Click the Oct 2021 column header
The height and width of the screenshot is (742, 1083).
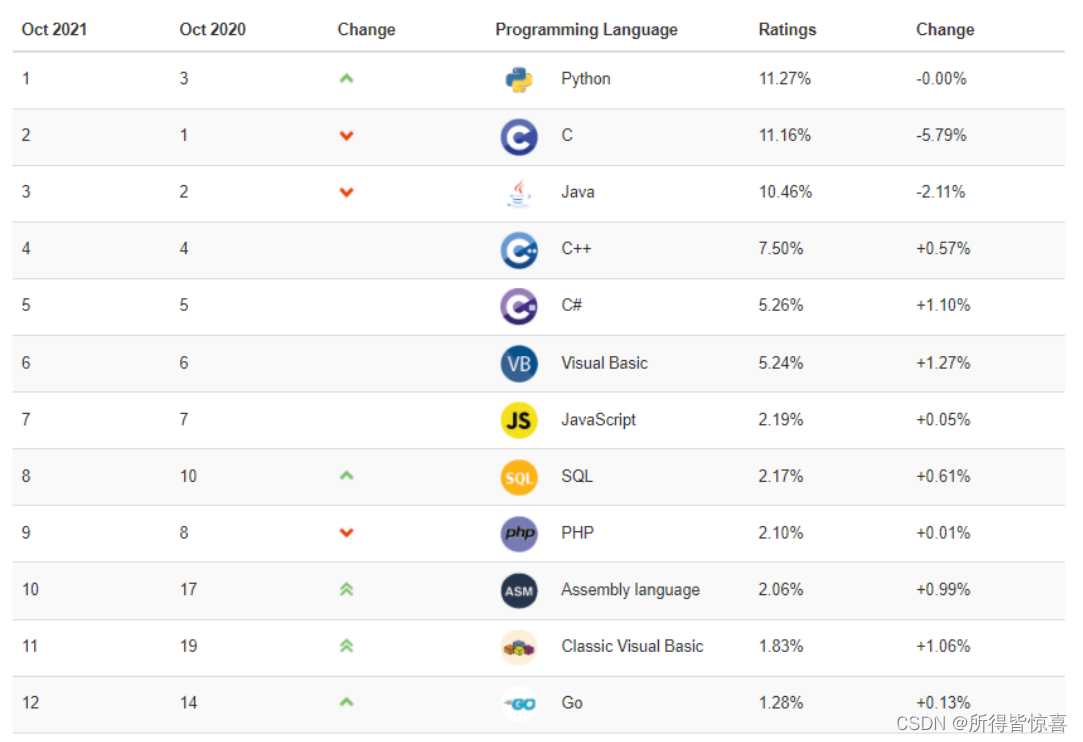click(54, 30)
